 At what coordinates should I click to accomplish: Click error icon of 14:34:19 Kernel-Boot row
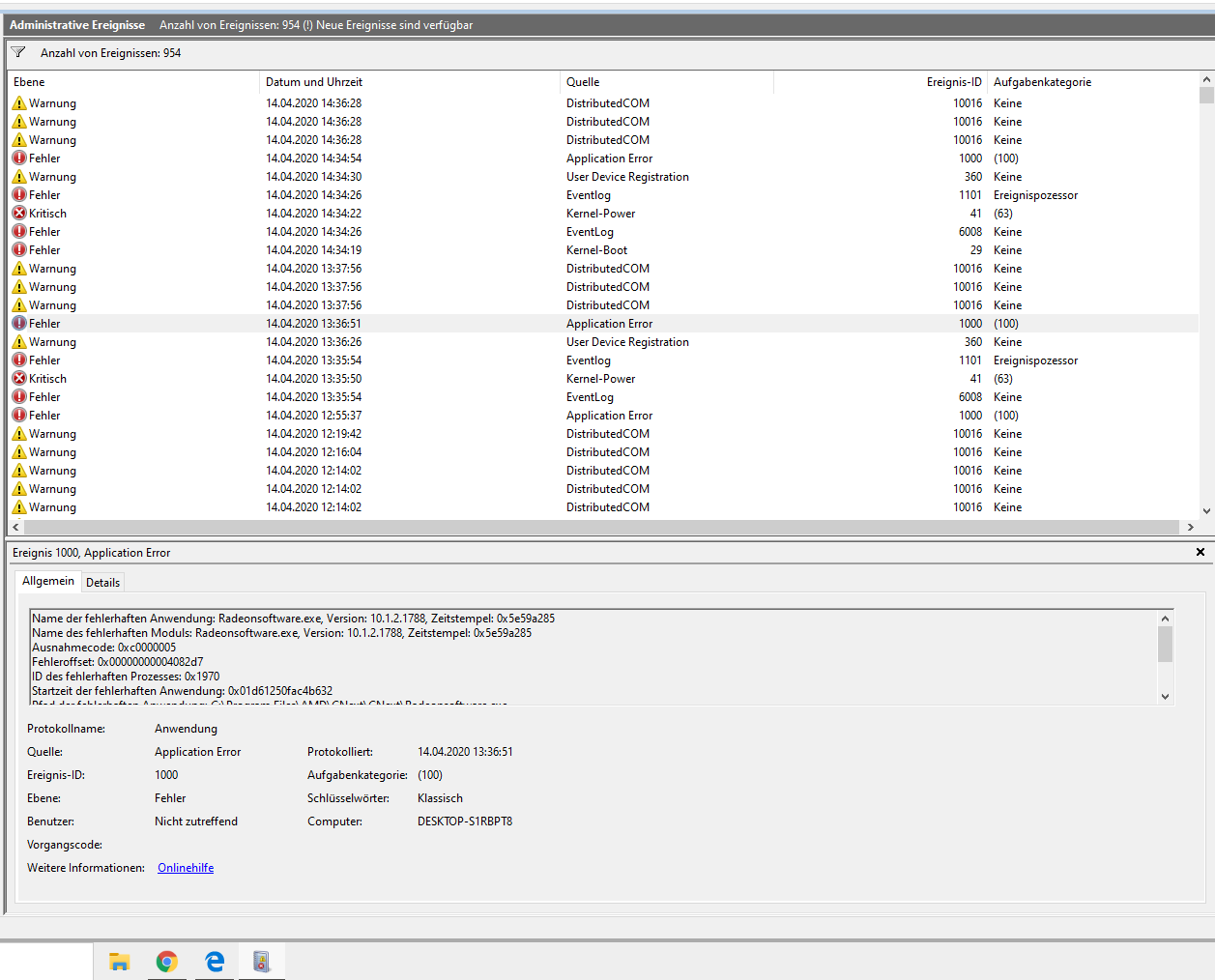pyautogui.click(x=19, y=250)
